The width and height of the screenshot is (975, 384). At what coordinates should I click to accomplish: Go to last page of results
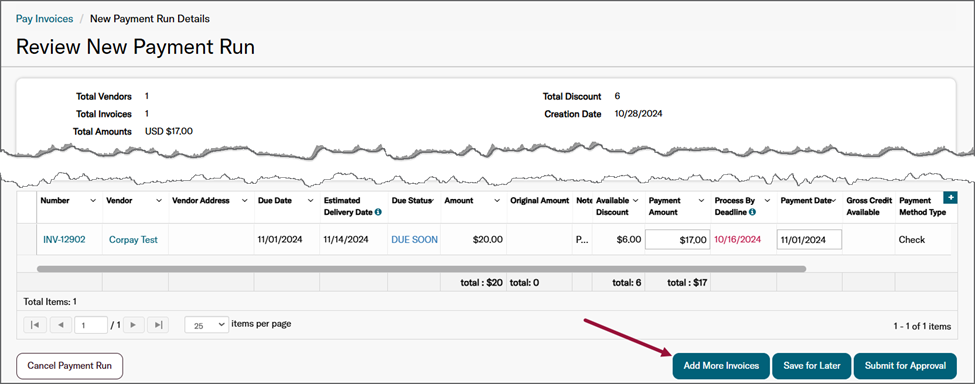click(159, 324)
